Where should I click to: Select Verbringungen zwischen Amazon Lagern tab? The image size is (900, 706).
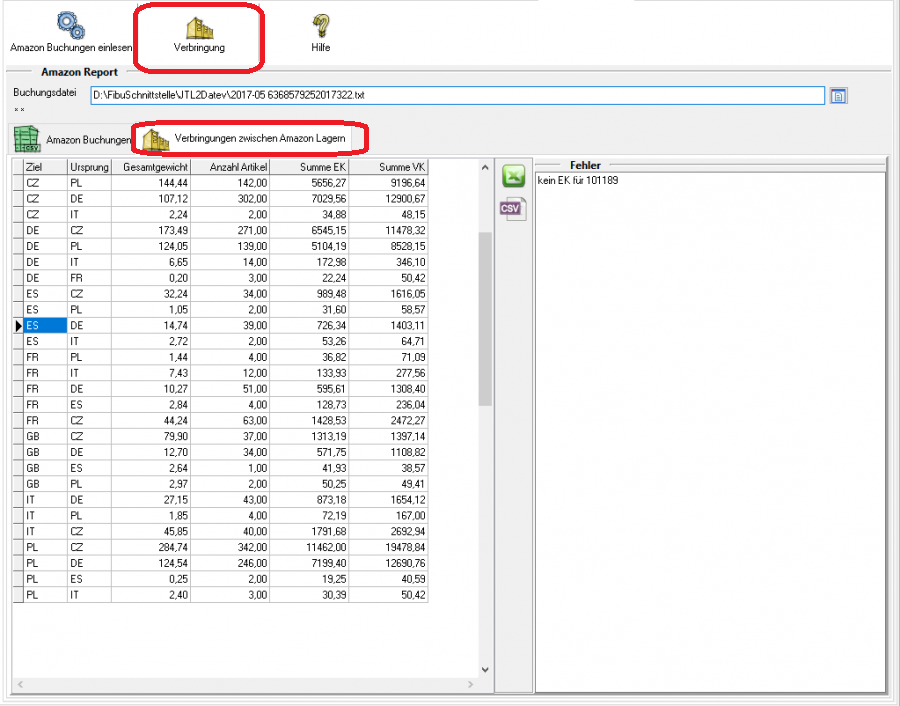click(x=254, y=138)
